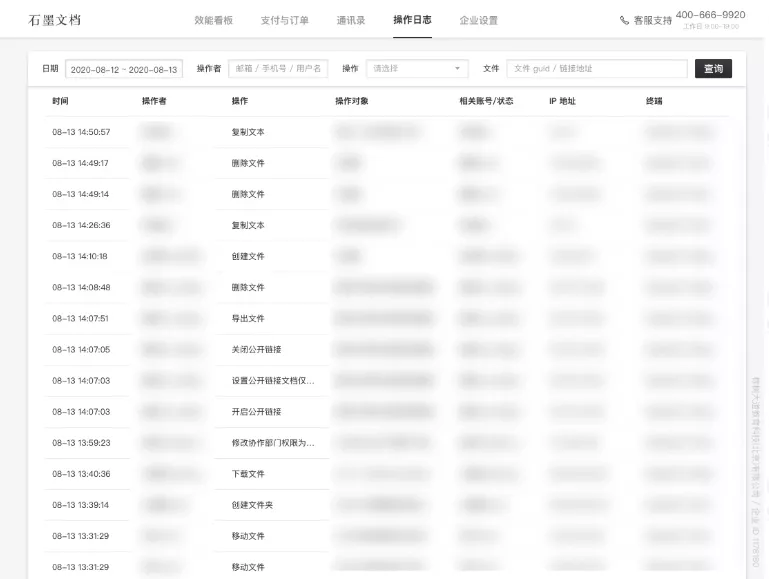Go to the 企业设置 tab

point(479,20)
